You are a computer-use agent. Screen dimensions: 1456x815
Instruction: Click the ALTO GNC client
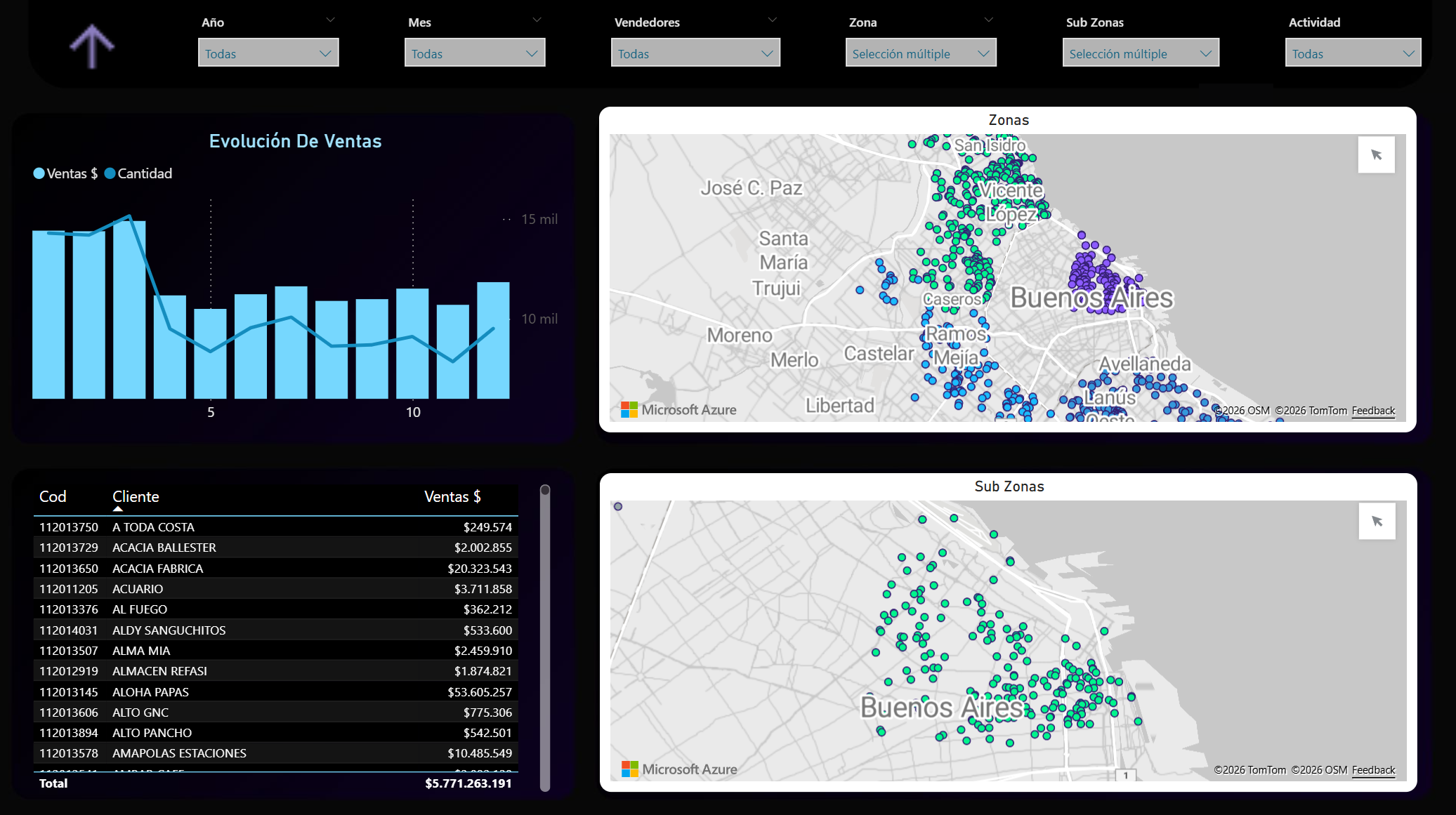pyautogui.click(x=140, y=713)
